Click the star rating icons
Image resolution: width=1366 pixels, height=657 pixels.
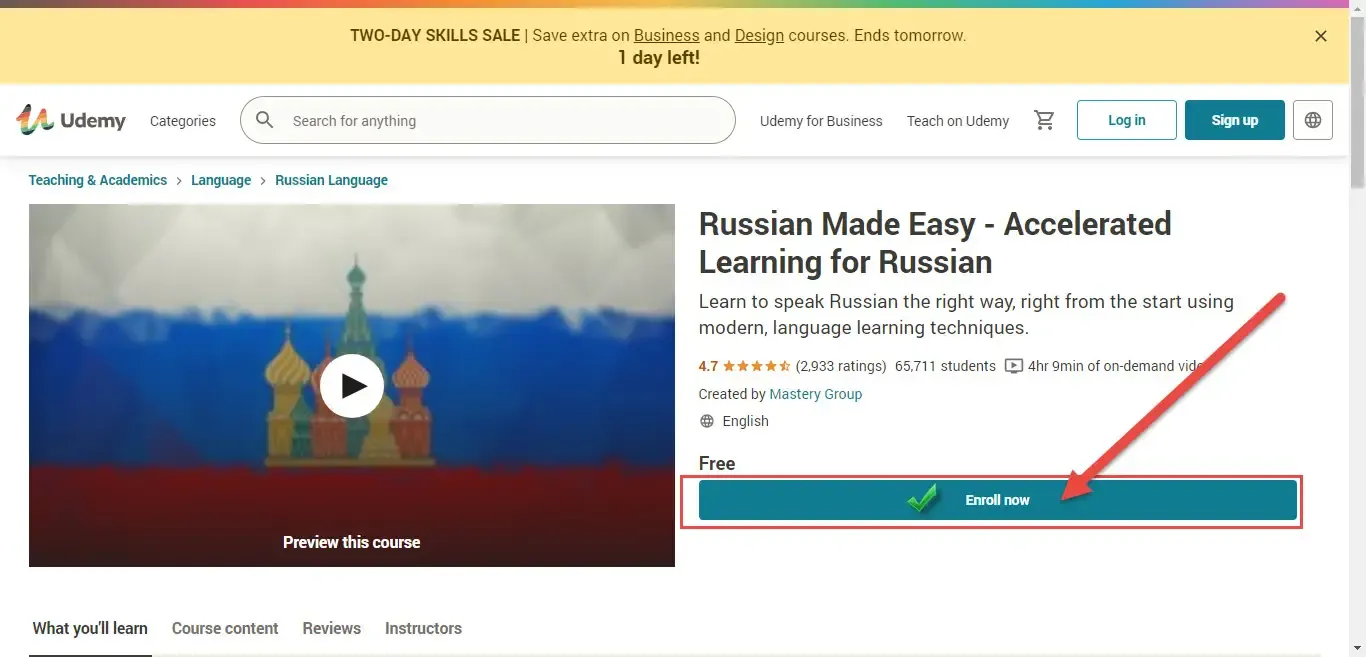click(757, 366)
